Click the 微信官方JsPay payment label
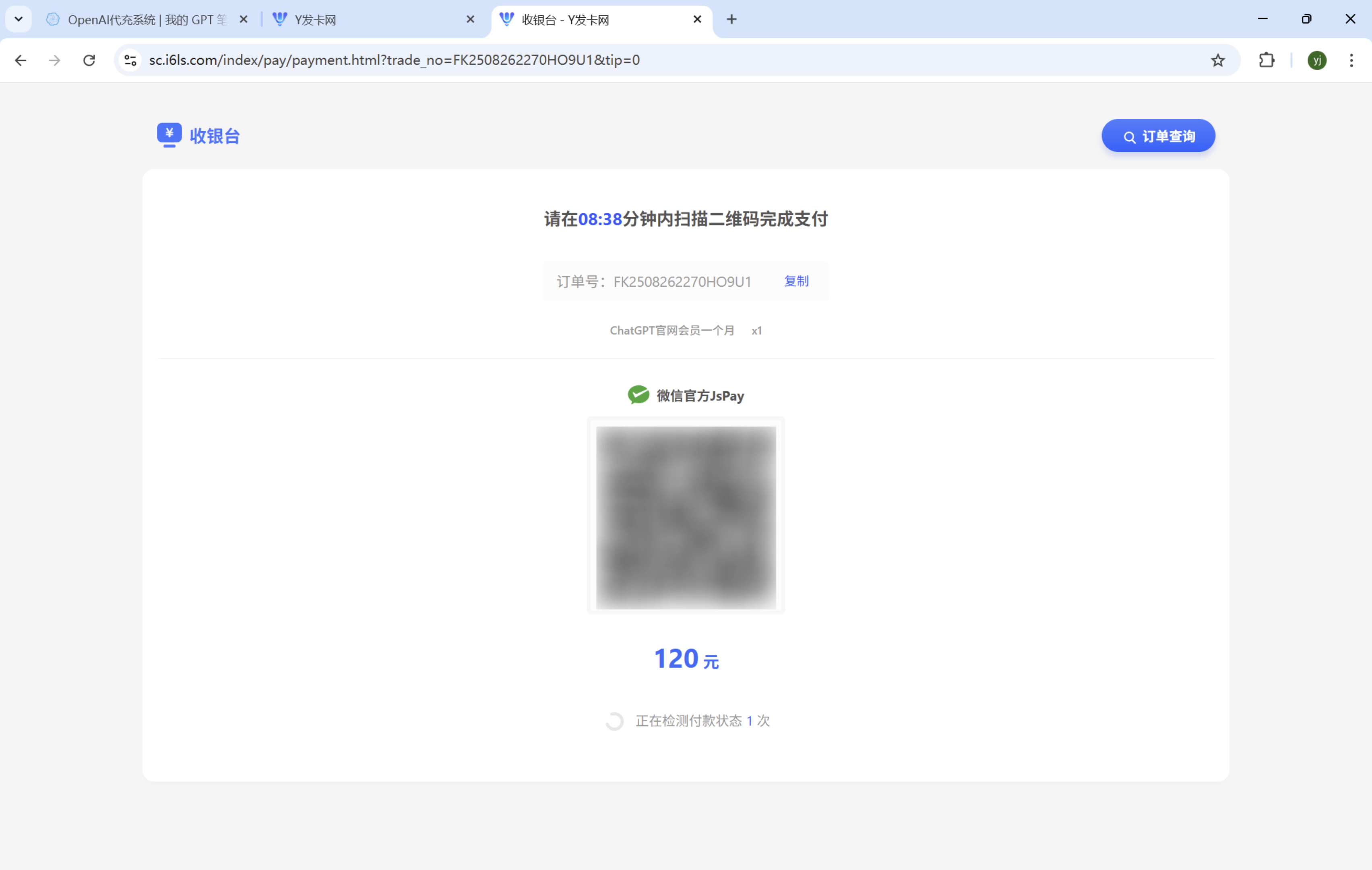The image size is (1372, 870). (700, 396)
